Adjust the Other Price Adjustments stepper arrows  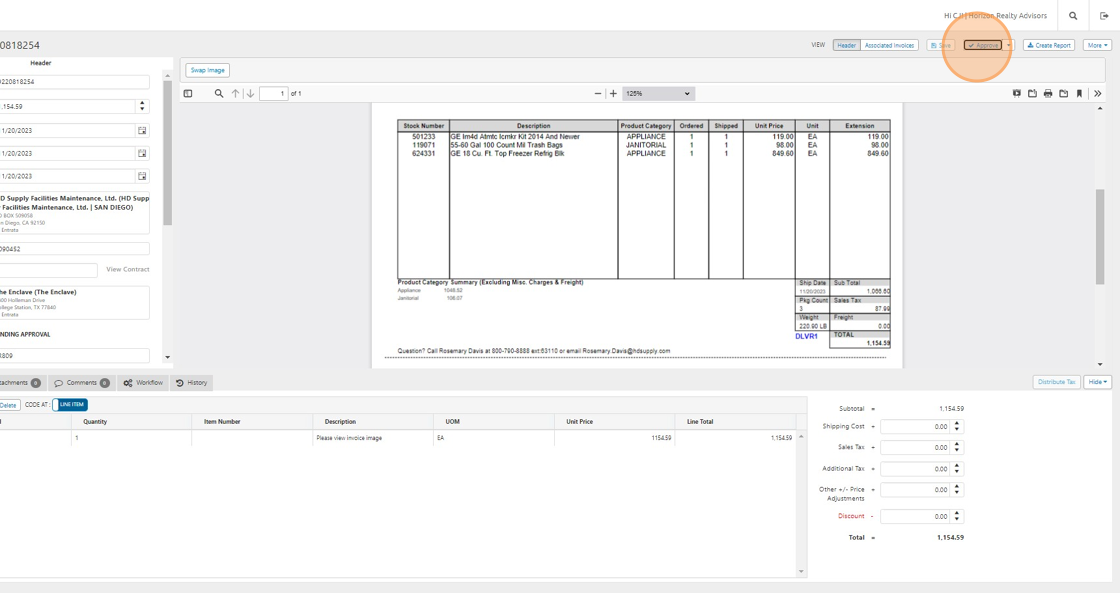coord(957,489)
